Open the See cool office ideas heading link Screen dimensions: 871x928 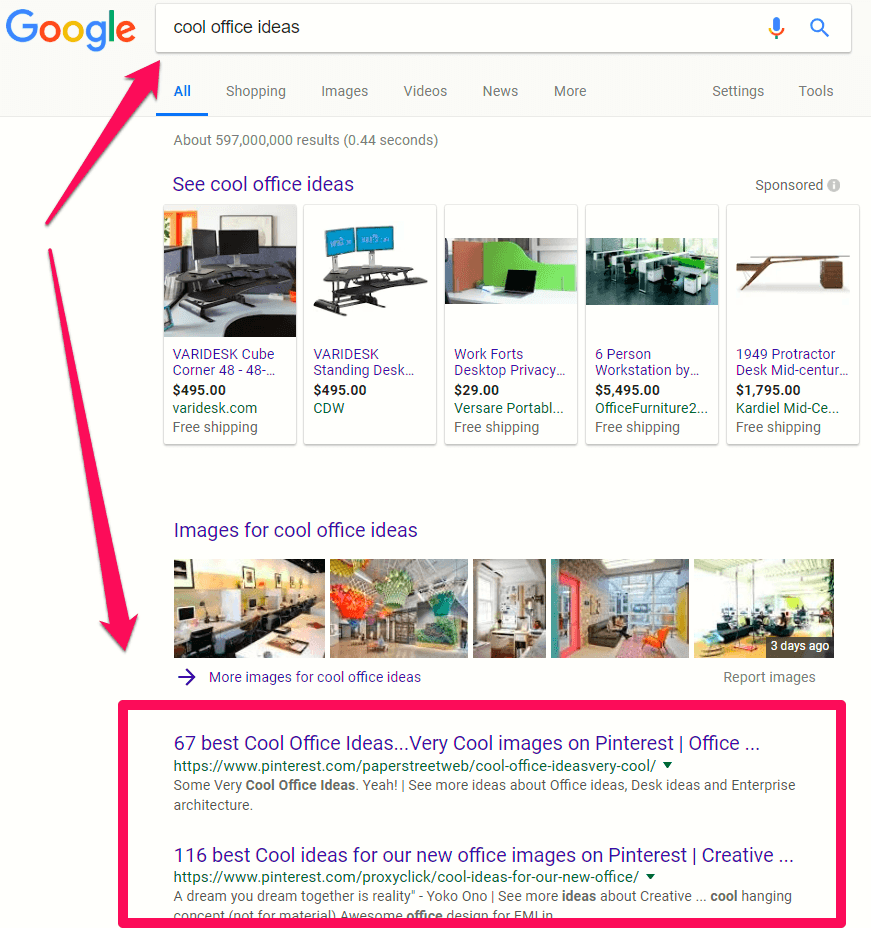click(263, 184)
